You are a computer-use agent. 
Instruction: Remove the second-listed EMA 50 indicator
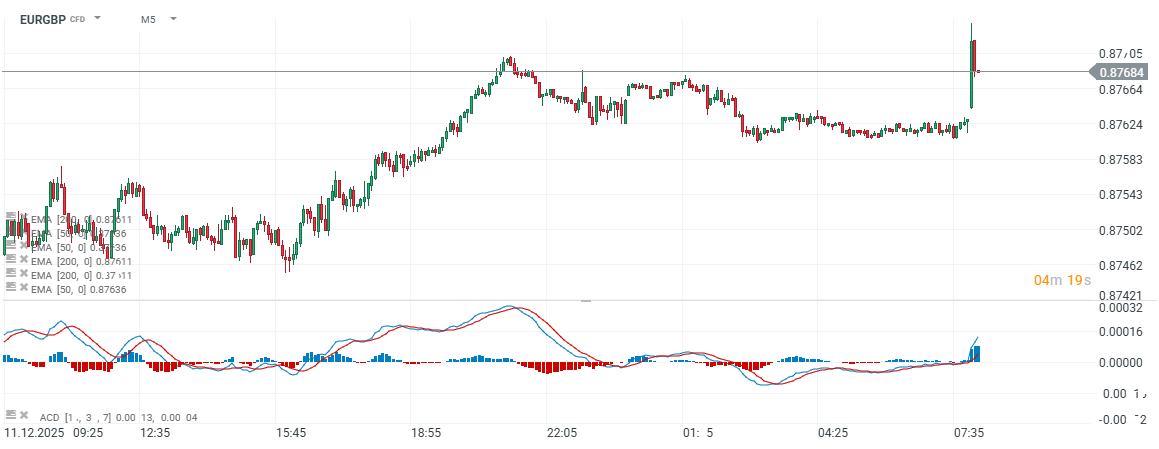pyautogui.click(x=23, y=231)
